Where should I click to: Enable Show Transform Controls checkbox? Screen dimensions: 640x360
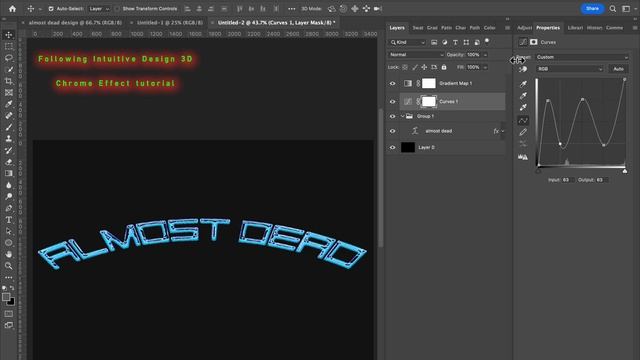coord(117,9)
